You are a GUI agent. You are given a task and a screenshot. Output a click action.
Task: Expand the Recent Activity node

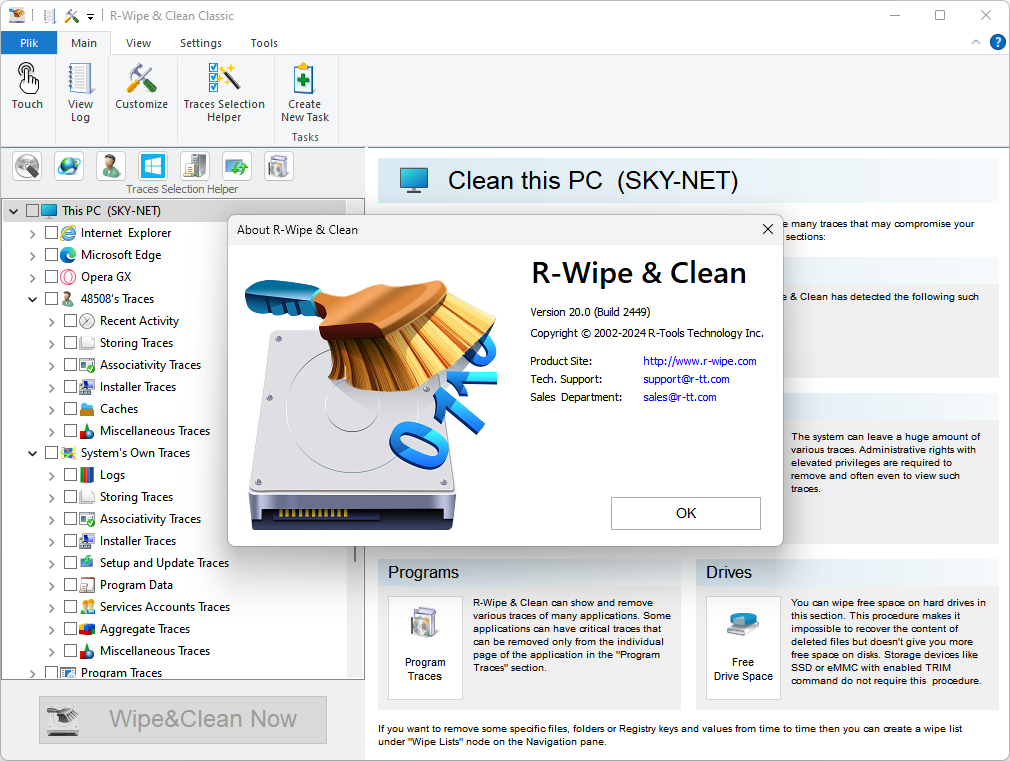[x=52, y=321]
